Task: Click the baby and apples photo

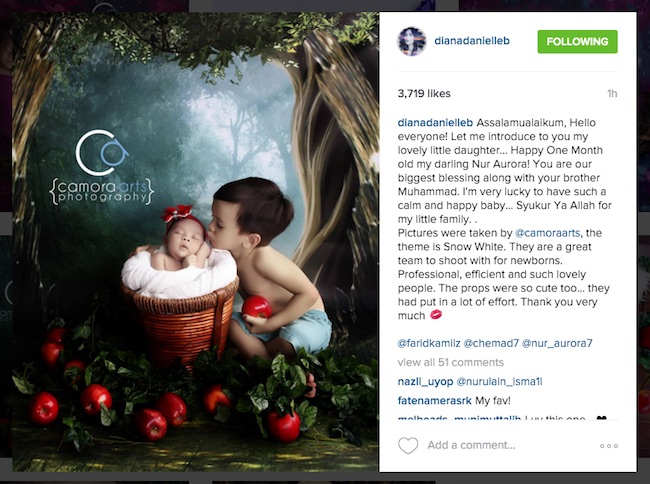Action: click(x=195, y=242)
